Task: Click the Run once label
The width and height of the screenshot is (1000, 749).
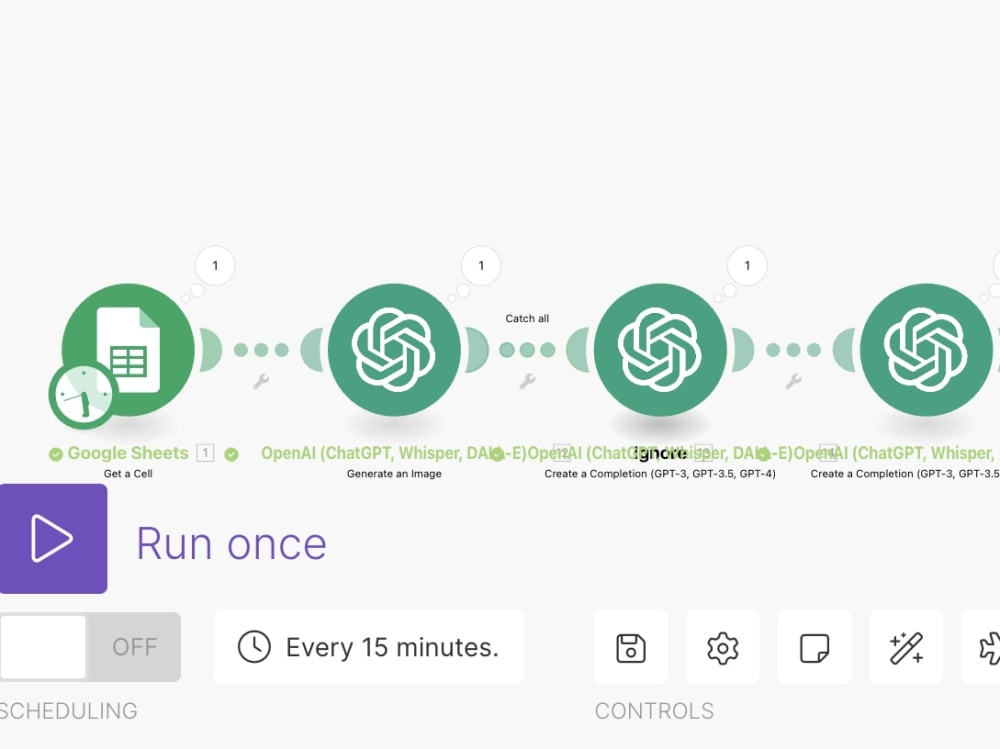Action: (232, 544)
